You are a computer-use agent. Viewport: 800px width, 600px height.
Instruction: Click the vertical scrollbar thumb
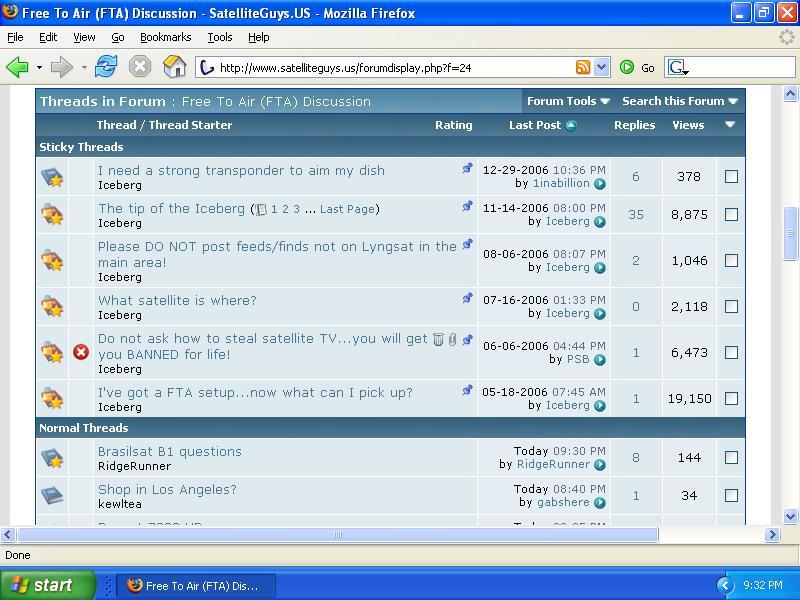790,234
